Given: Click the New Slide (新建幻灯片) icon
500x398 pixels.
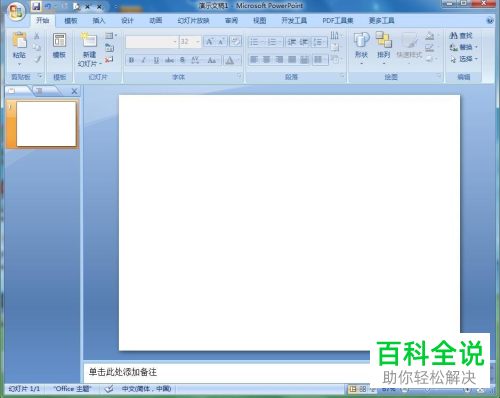Looking at the screenshot, I should (x=89, y=40).
